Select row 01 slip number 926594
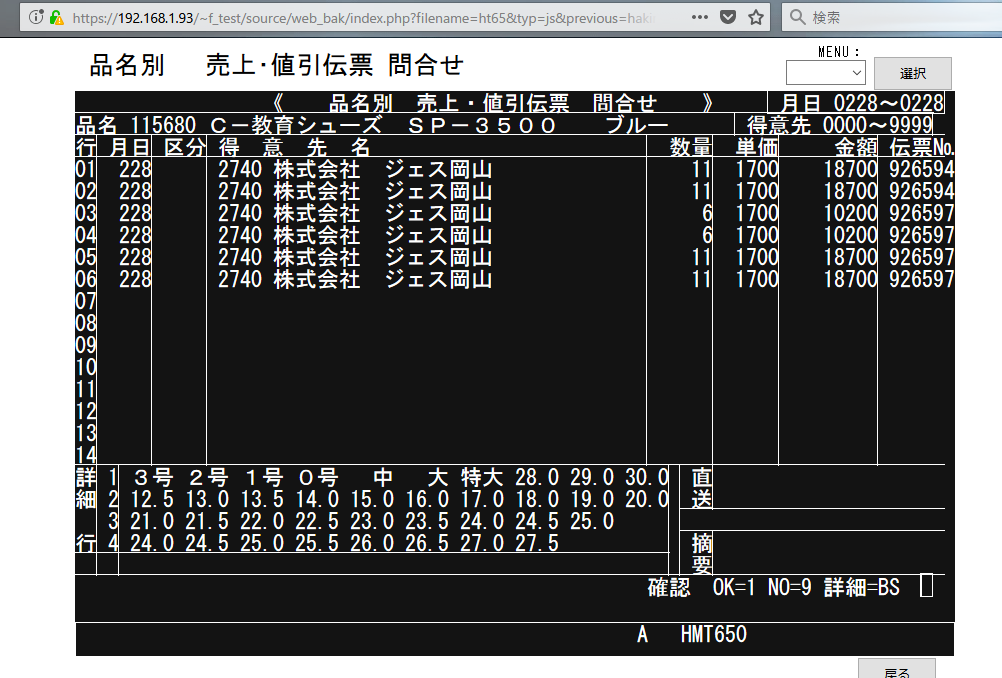 [x=920, y=169]
